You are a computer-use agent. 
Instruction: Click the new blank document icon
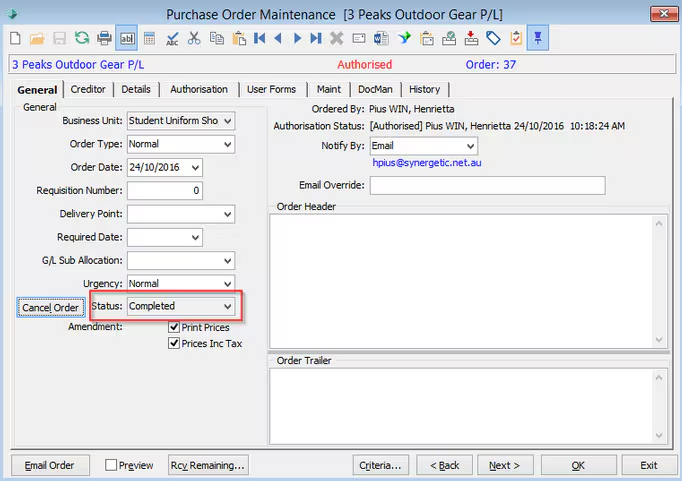[15, 38]
